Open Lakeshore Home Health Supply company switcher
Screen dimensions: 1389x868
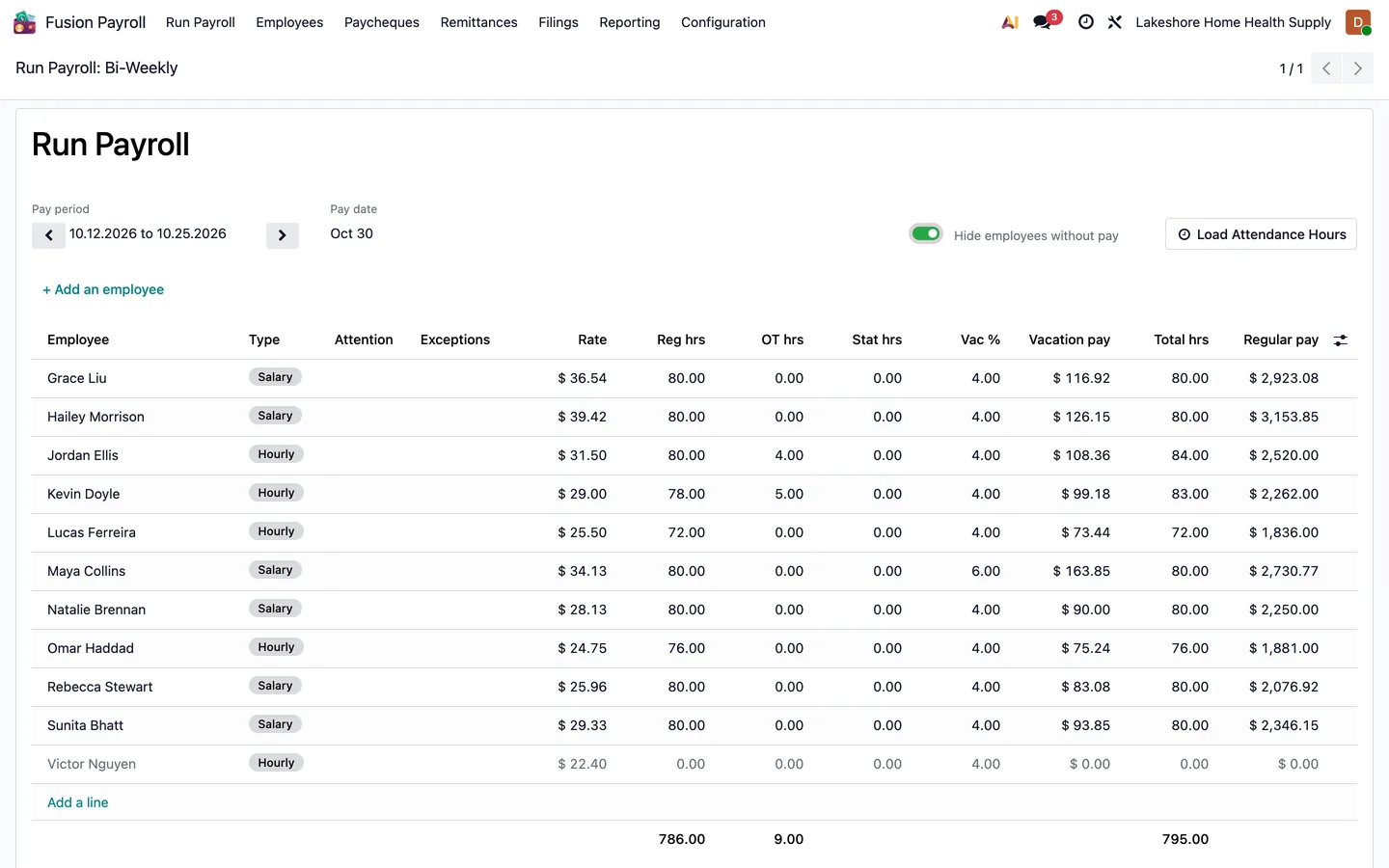[x=1233, y=22]
